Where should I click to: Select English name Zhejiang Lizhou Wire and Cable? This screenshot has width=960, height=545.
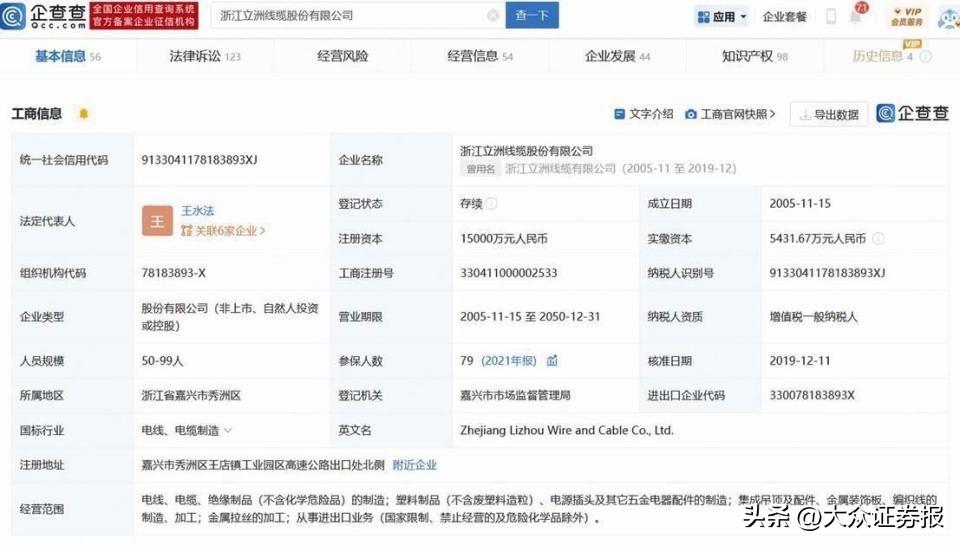click(x=567, y=430)
